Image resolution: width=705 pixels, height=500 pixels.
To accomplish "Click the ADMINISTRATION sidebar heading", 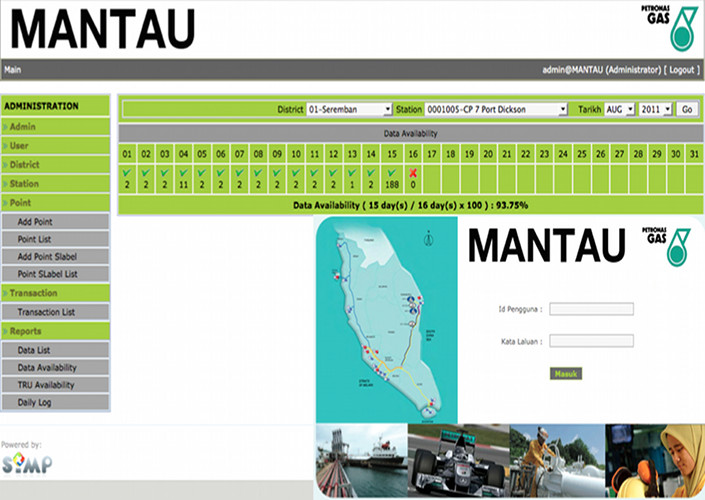I will point(41,106).
